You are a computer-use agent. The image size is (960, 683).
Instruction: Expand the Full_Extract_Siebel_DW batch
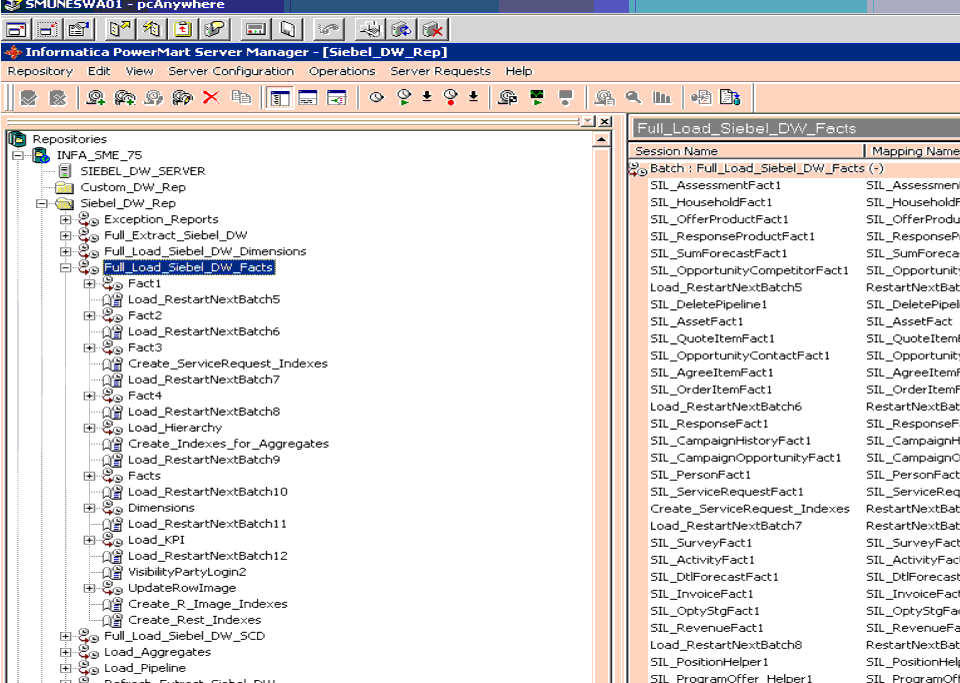(65, 235)
